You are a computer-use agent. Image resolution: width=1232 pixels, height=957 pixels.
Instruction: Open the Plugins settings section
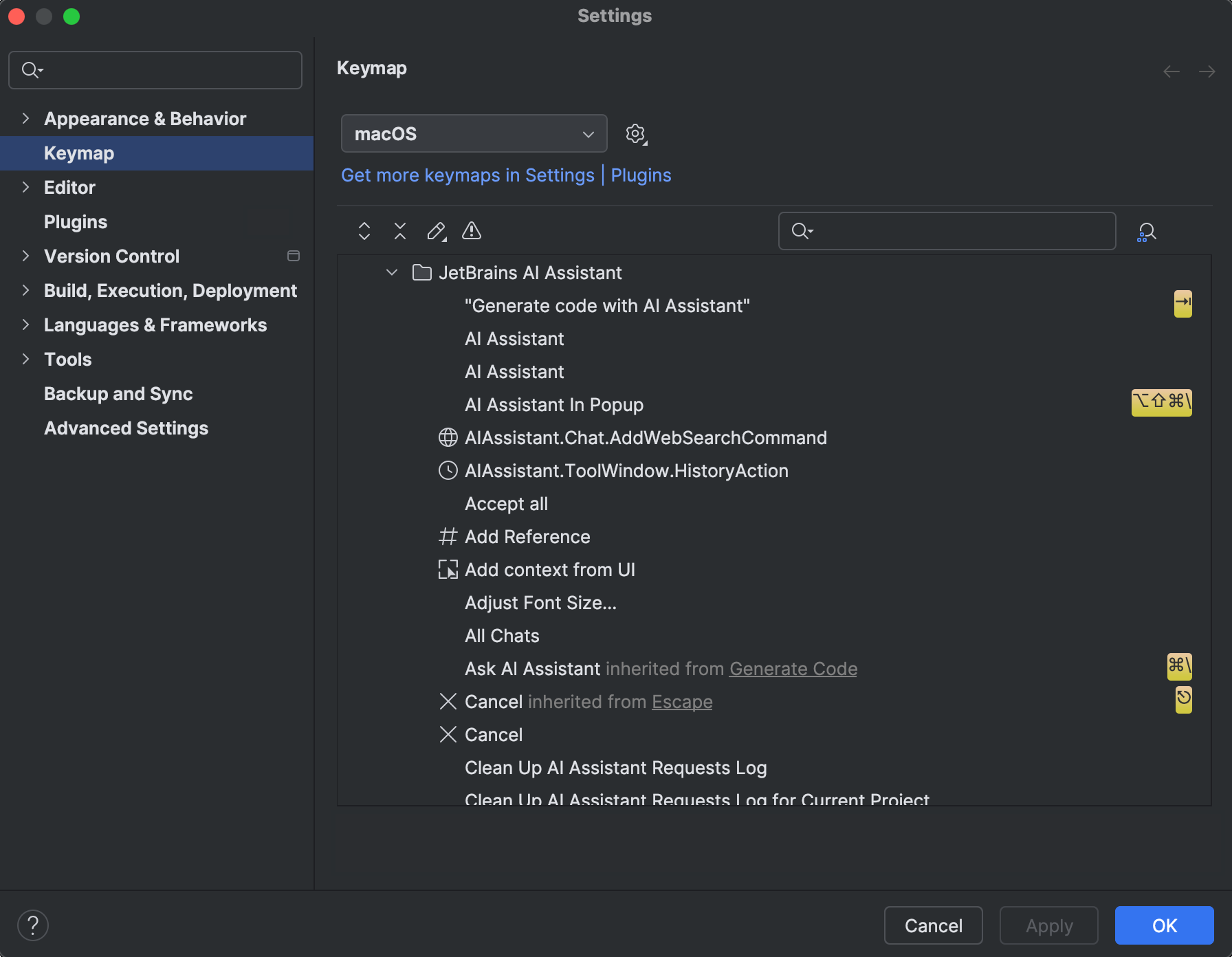(75, 221)
